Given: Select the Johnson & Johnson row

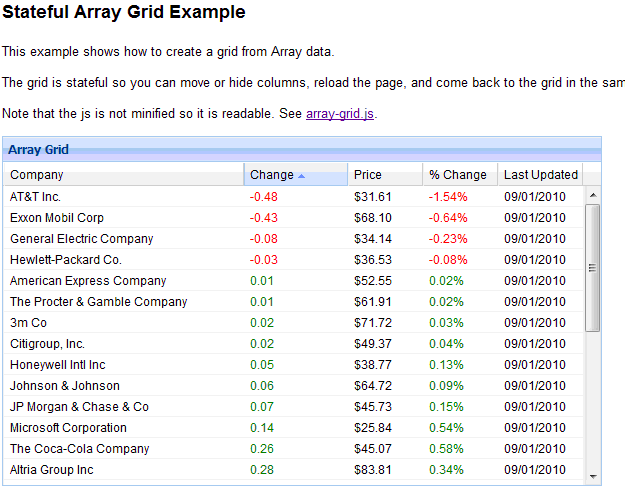Looking at the screenshot, I should 293,386.
